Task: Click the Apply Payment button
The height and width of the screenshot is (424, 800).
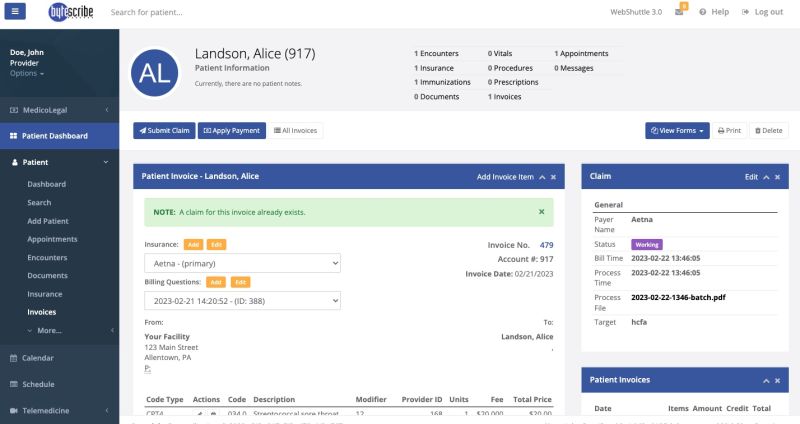Action: (x=232, y=130)
